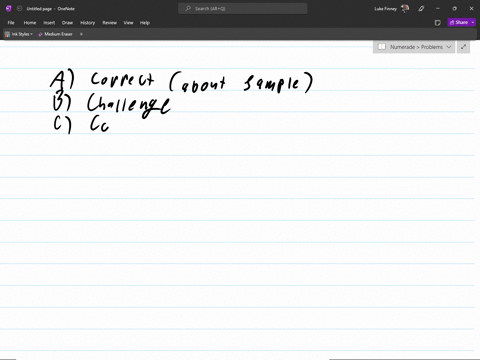
Task: Open the sticky notes feed icon
Action: pyautogui.click(x=438, y=23)
